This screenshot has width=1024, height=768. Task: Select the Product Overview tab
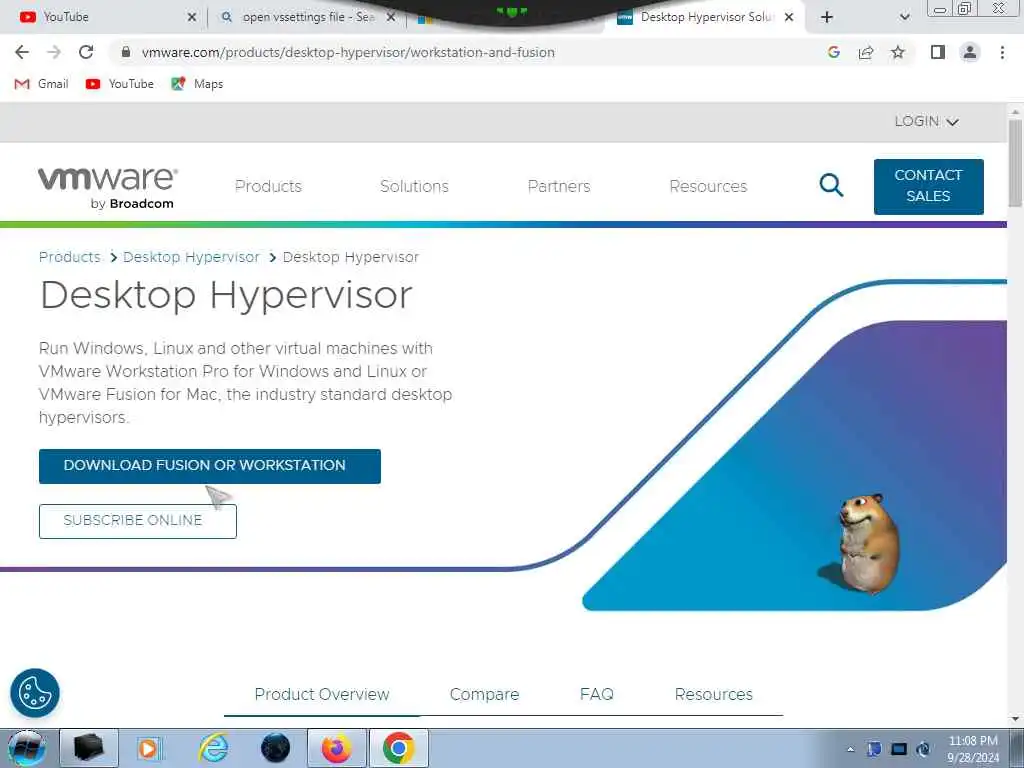[x=322, y=694]
